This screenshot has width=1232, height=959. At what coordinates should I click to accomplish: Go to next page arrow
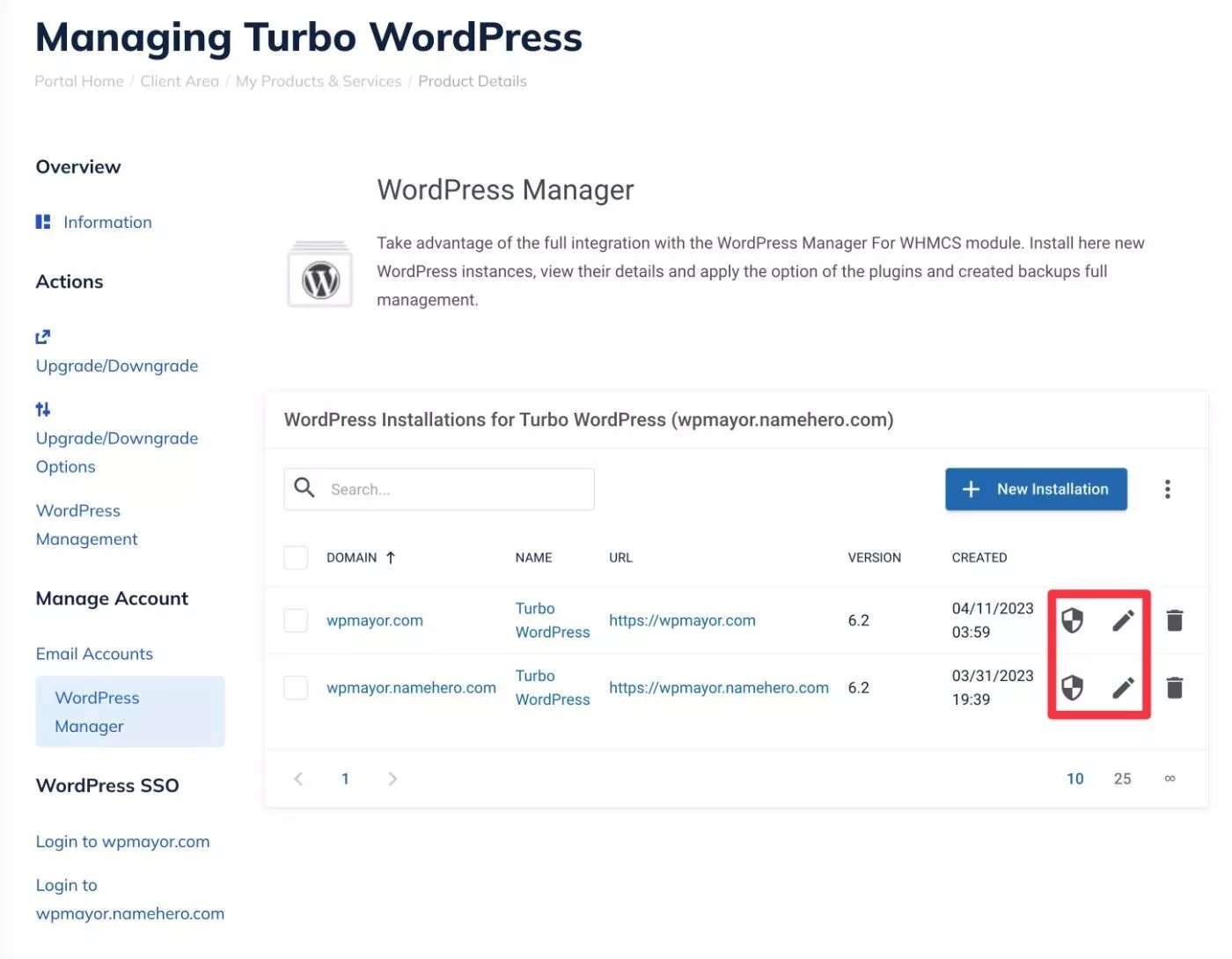392,779
